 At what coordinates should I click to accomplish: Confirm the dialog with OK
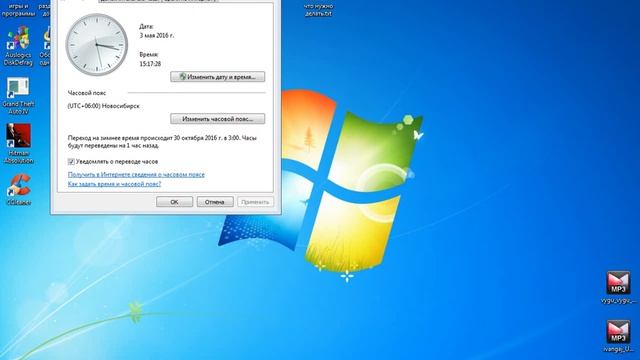click(x=174, y=202)
